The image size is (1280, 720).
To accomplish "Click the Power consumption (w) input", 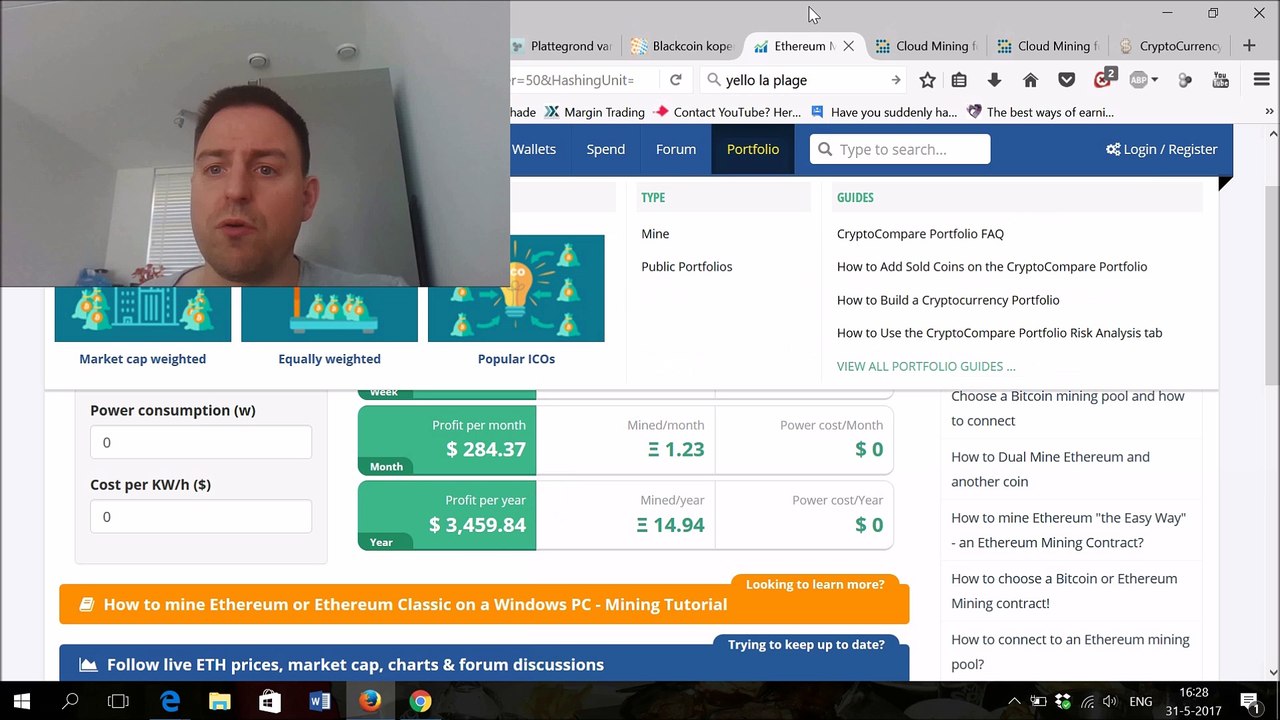I will 201,442.
